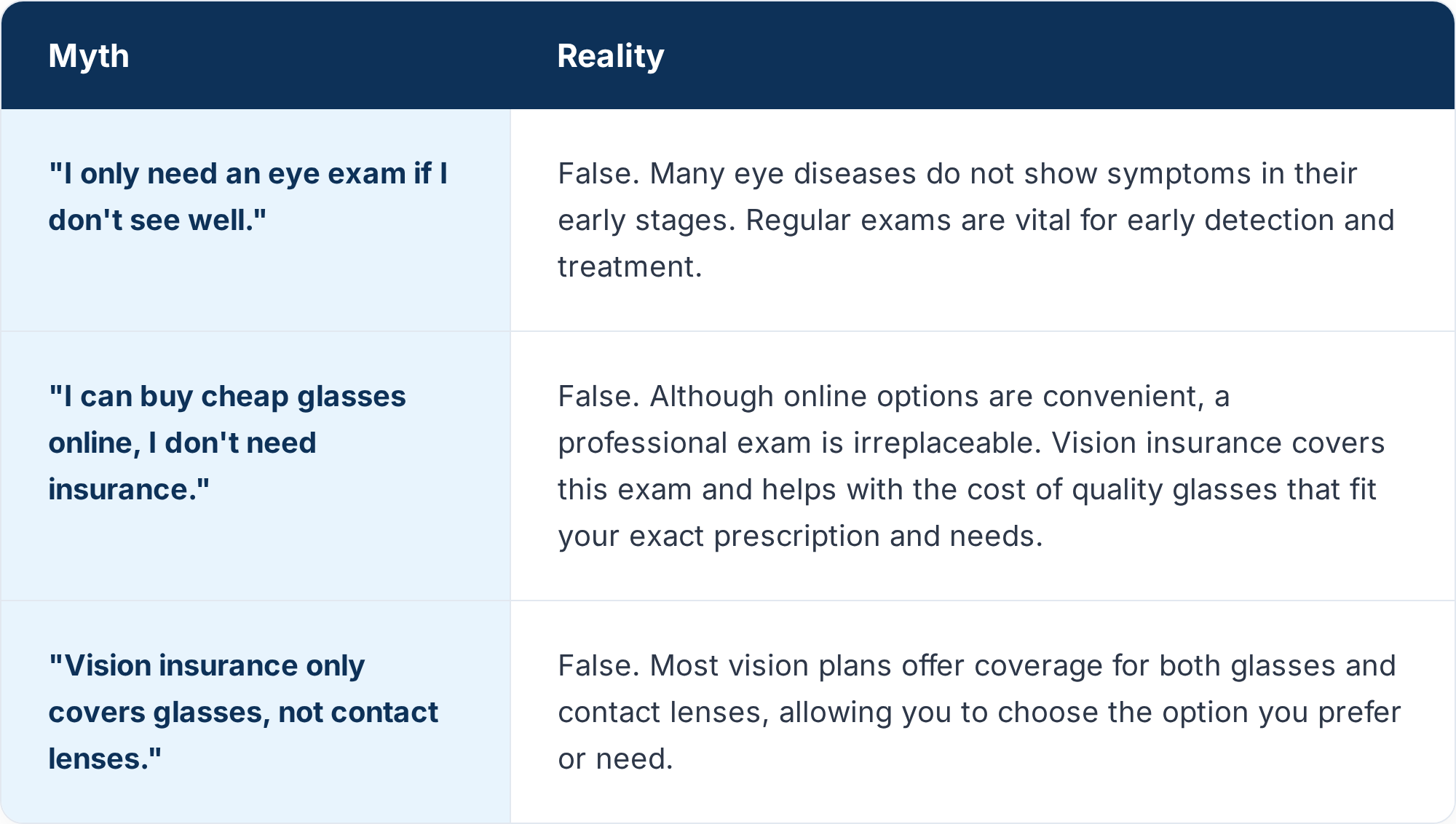Click "I don't need insurance" myth text
This screenshot has height=824, width=1456.
[182, 466]
